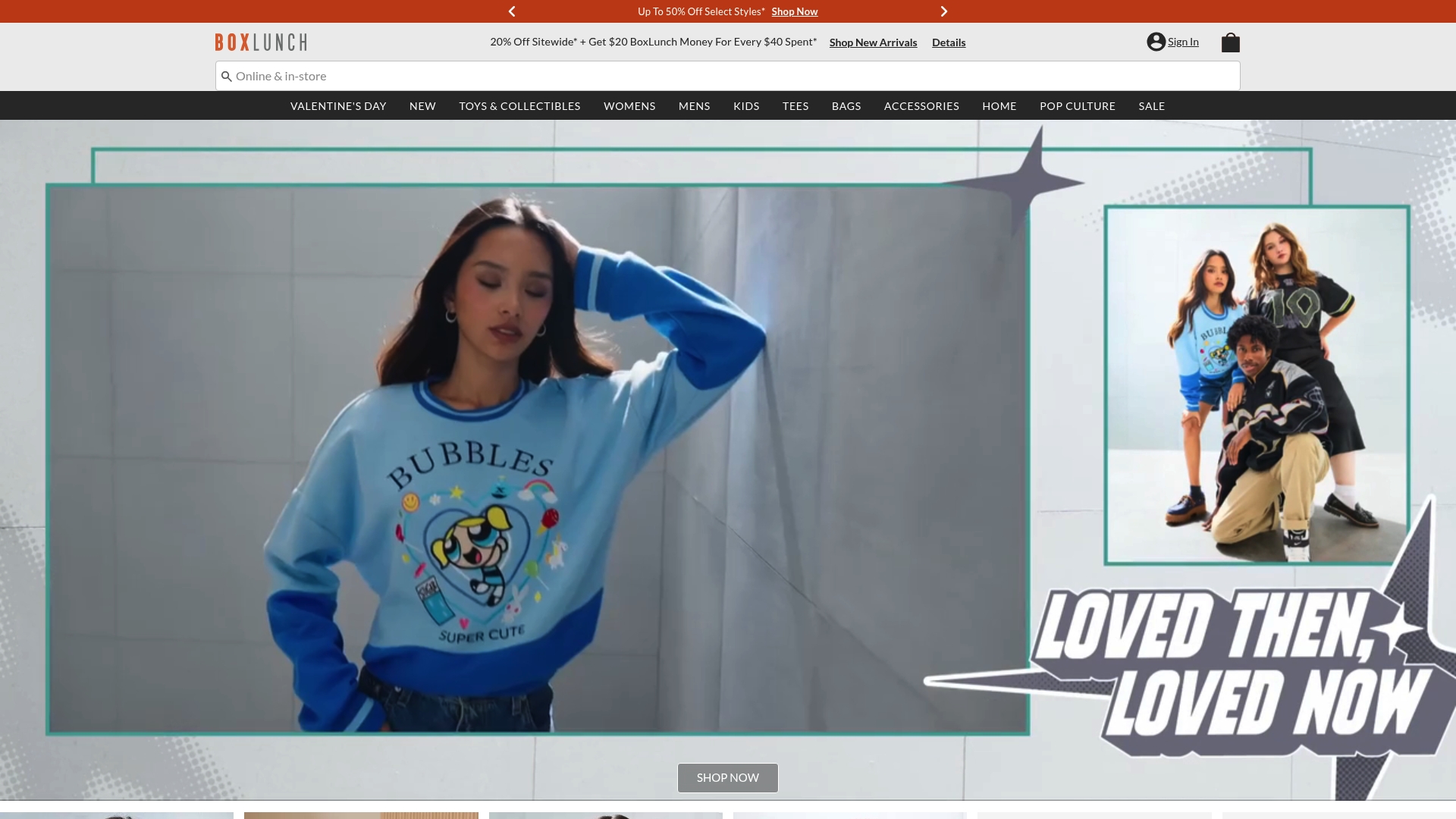Click the 'Up To 50% Off Select Styles*' text
This screenshot has width=1456, height=819.
point(701,11)
